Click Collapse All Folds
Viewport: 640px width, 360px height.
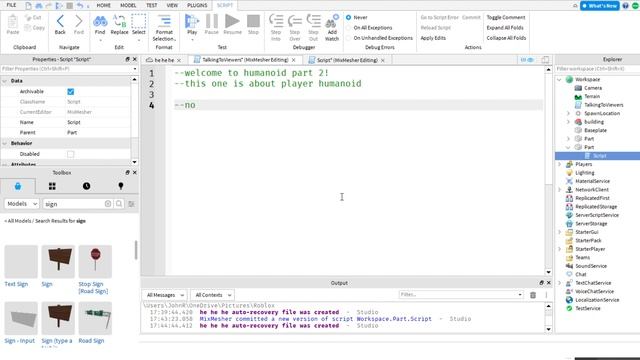click(506, 38)
